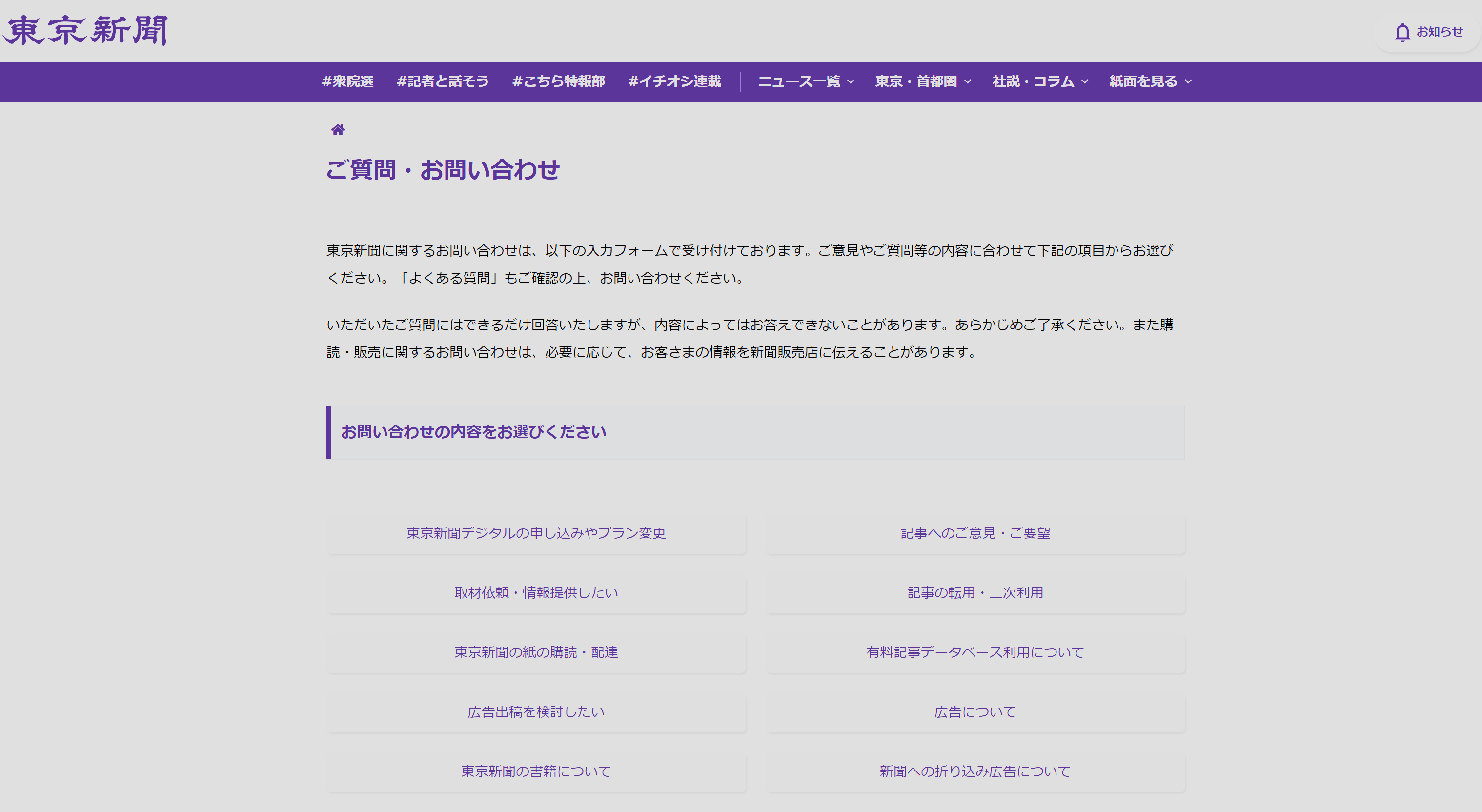Open the 社説・コラム dropdown

(x=1040, y=81)
